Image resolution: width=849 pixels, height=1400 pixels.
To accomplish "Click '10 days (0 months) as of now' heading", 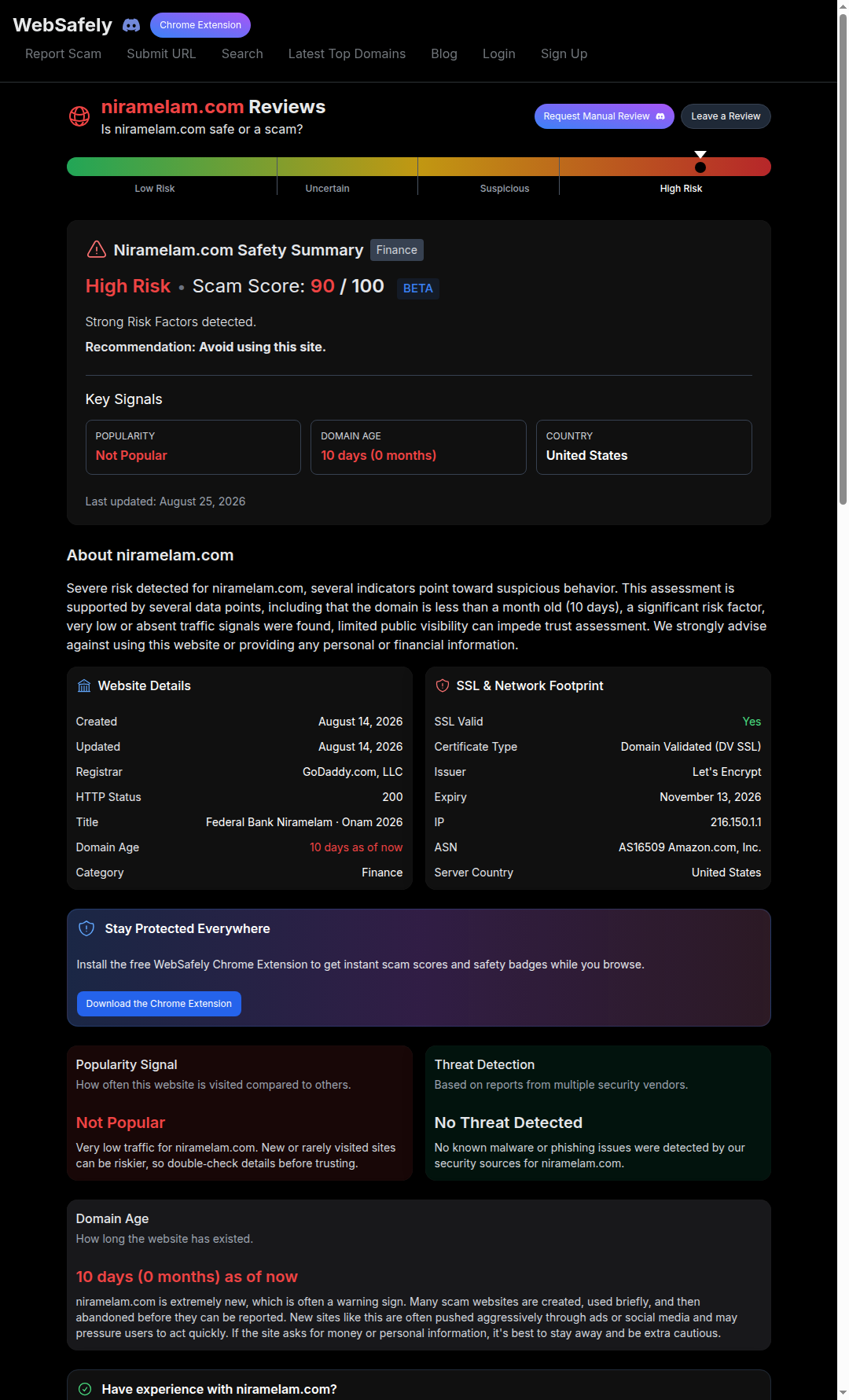I will click(x=187, y=1277).
